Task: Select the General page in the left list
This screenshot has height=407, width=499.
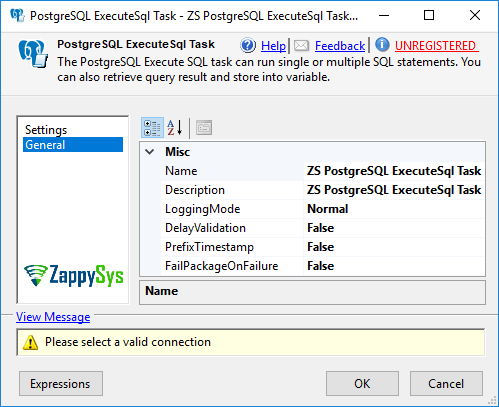Action: (73, 145)
